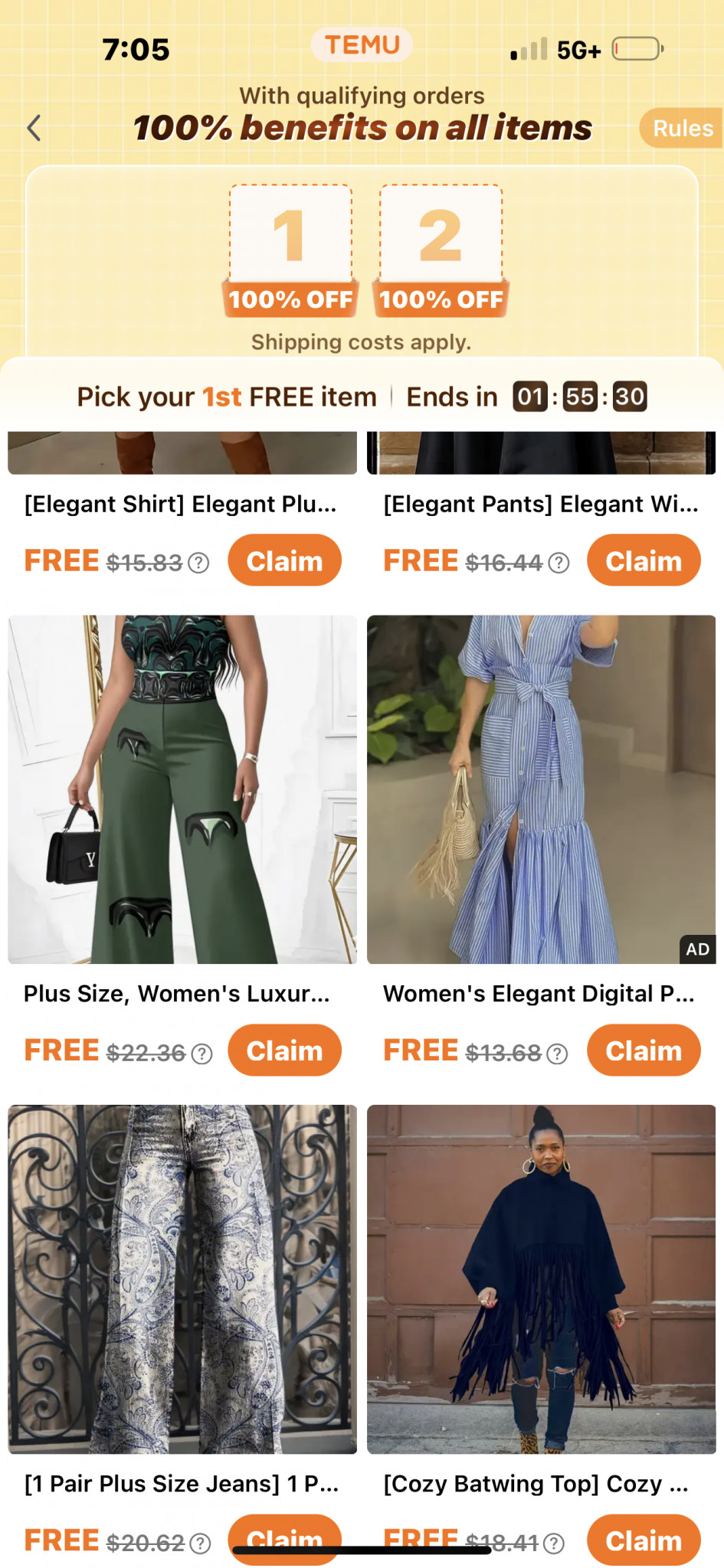Open price info icon beside $13.68
The image size is (724, 1568).
pos(558,1053)
